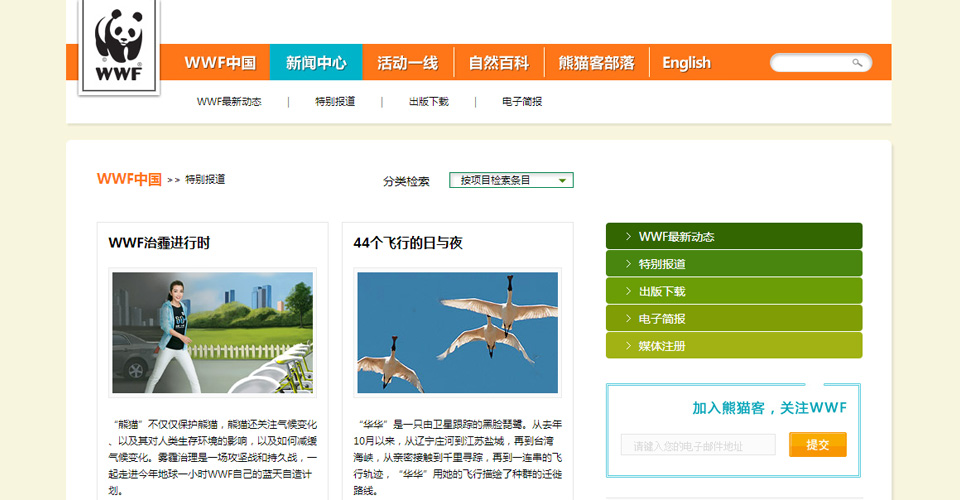Screen dimensions: 960x500
Task: Open 电子简报 in the sub navigation
Action: click(x=522, y=102)
